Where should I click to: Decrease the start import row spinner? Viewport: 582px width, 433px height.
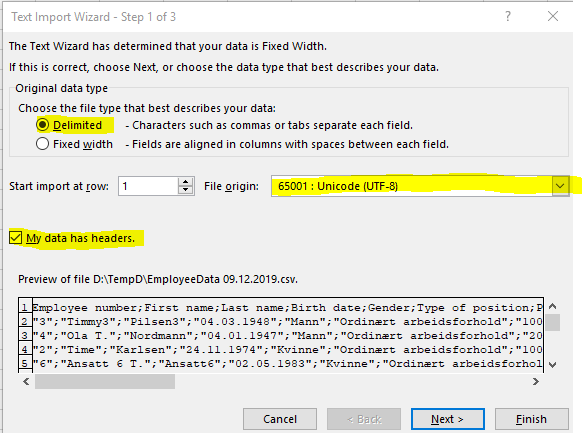pos(186,190)
